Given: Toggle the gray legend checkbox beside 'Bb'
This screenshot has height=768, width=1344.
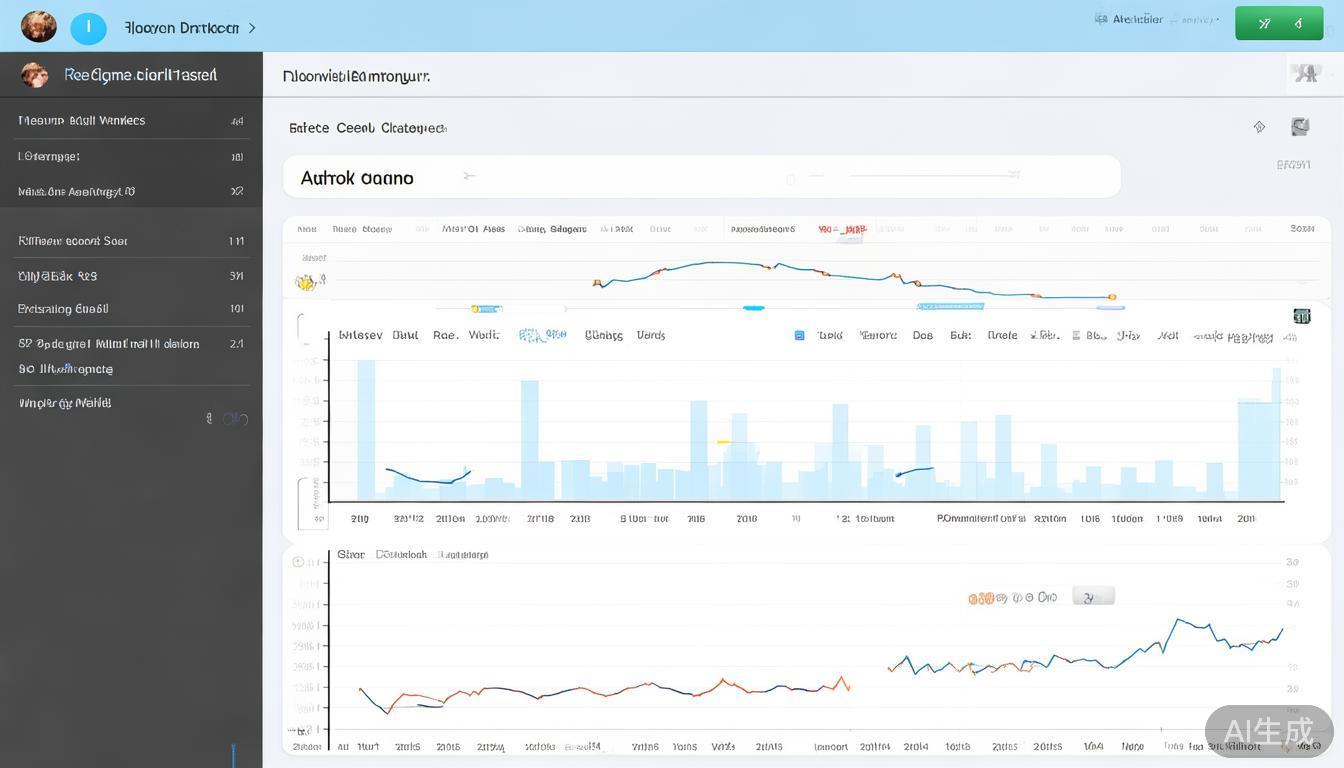Looking at the screenshot, I should click(1076, 336).
